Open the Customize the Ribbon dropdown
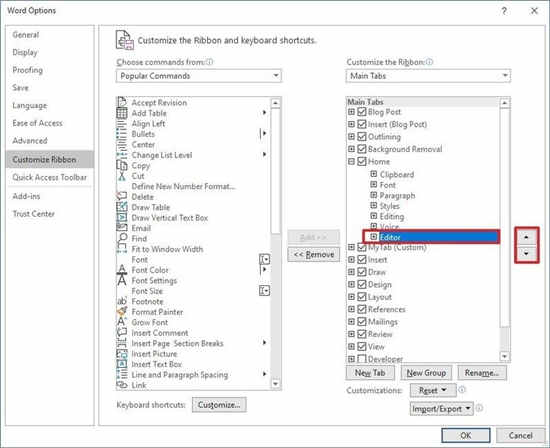The height and width of the screenshot is (448, 550). click(x=428, y=76)
